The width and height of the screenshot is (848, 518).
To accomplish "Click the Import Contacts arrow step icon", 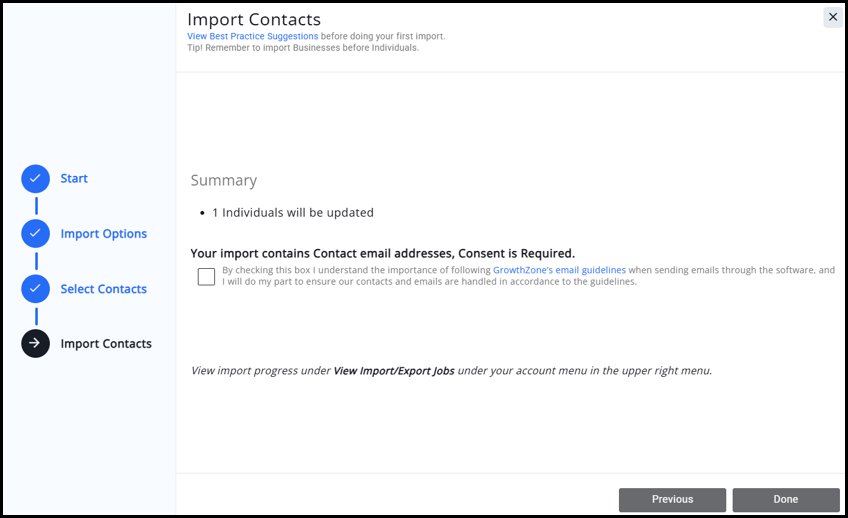I will click(x=35, y=344).
